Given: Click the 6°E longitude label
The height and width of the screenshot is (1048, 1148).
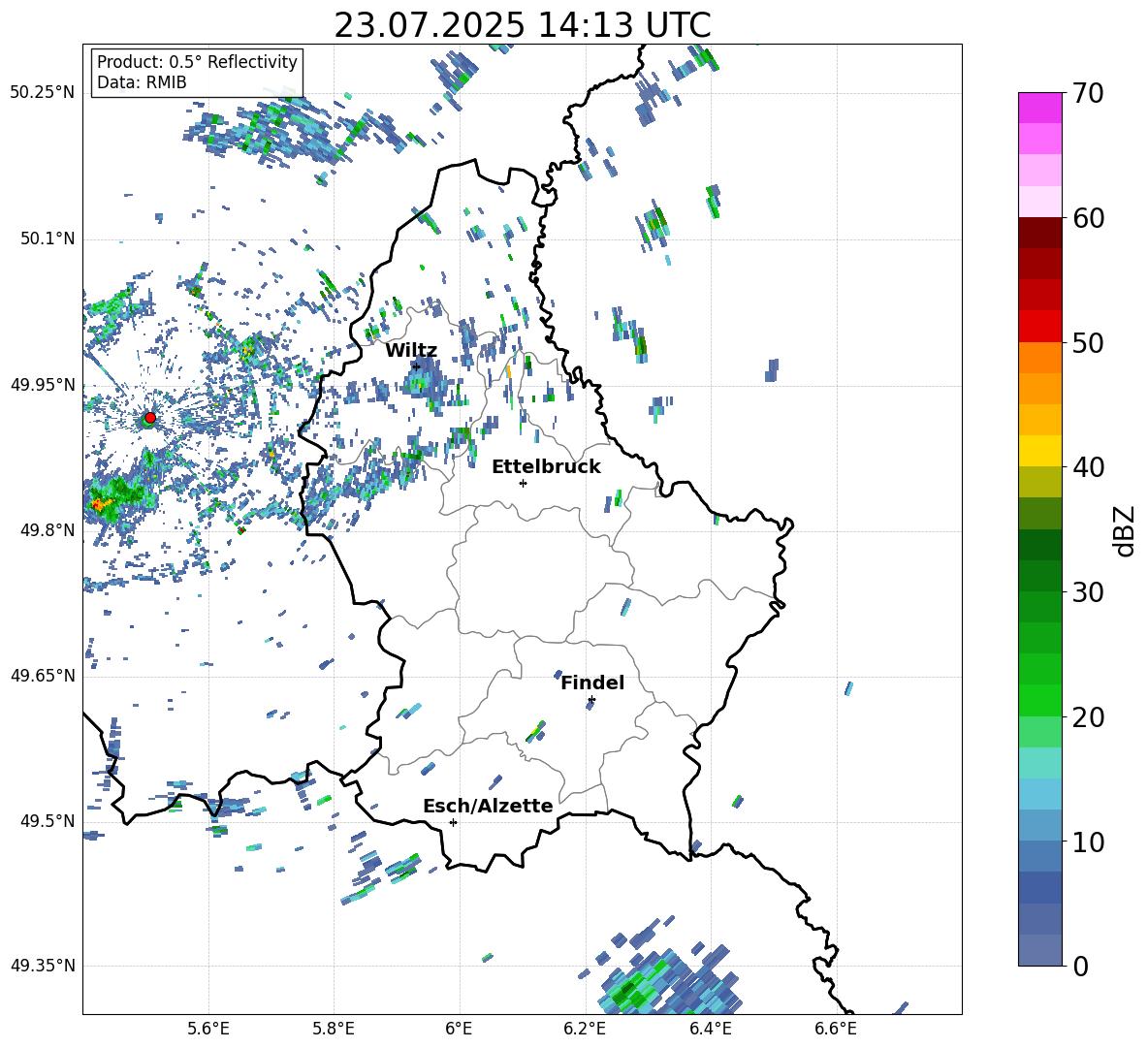Looking at the screenshot, I should 459,1029.
